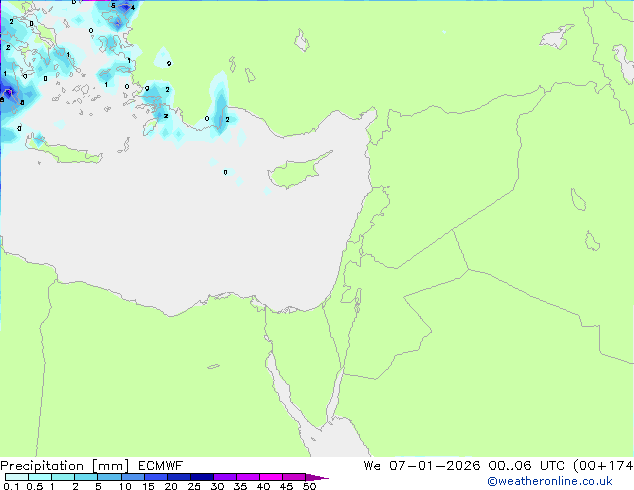Click legend scale label '45'
Image resolution: width=634 pixels, height=490 pixels.
click(x=286, y=486)
